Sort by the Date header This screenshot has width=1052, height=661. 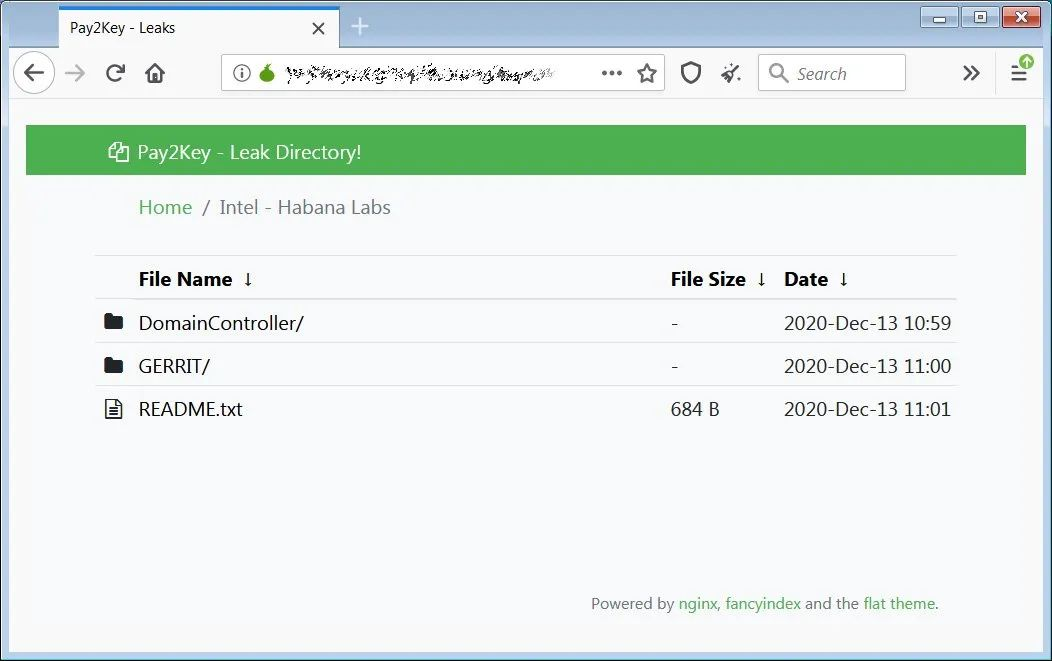806,279
